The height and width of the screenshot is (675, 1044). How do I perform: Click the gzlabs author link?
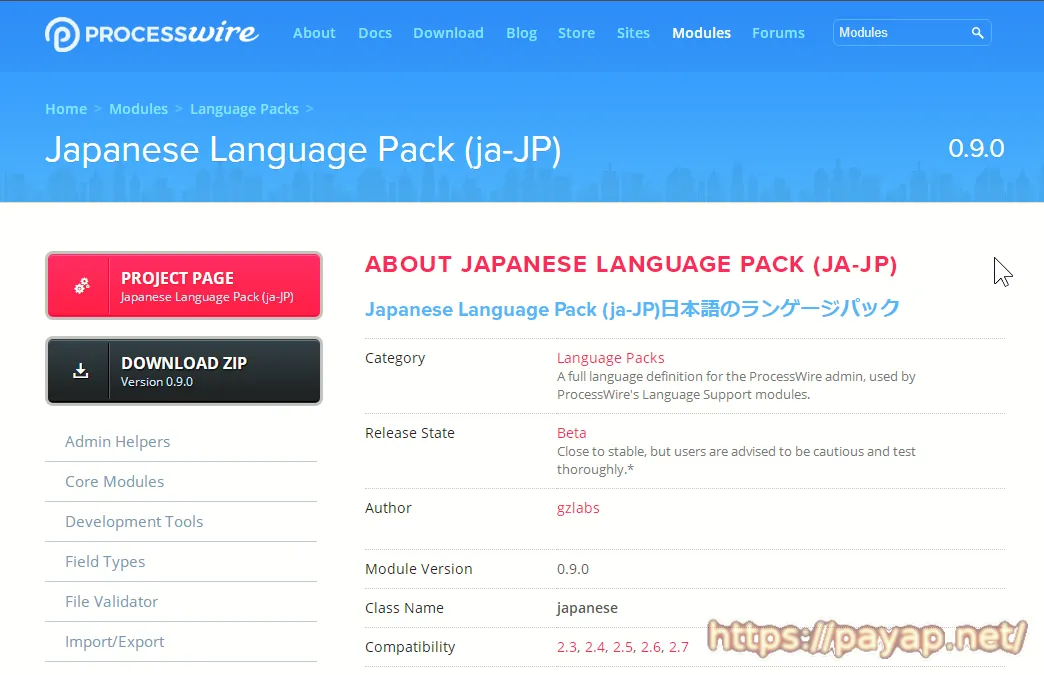click(578, 508)
